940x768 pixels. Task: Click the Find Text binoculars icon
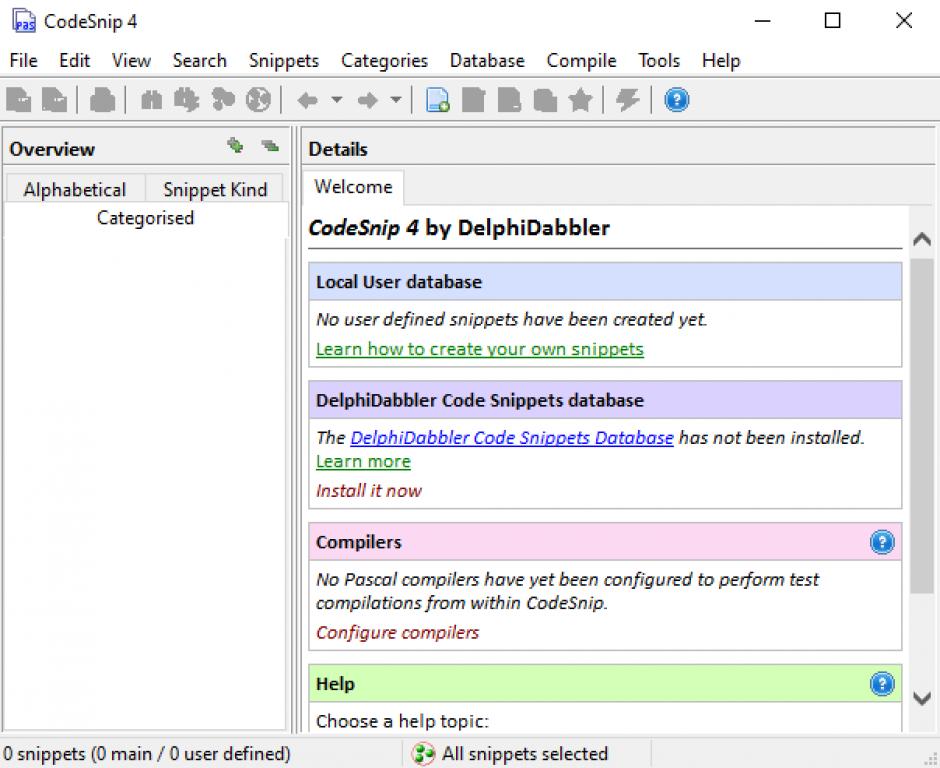click(151, 100)
